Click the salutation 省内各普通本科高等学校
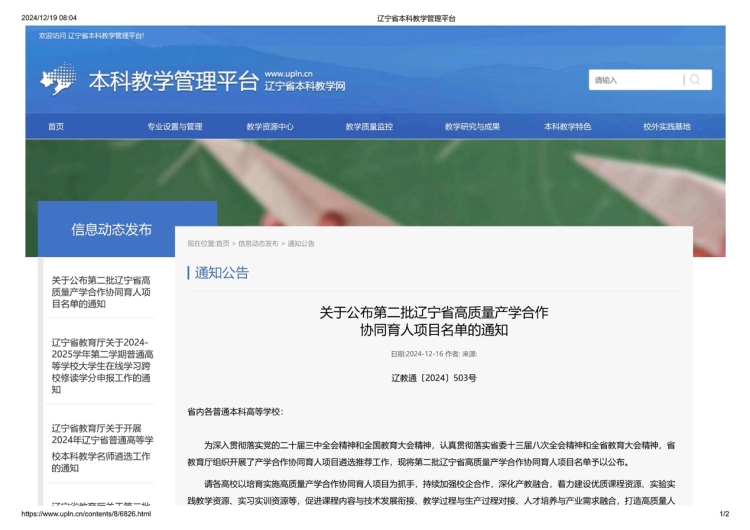This screenshot has width=750, height=530. (235, 412)
